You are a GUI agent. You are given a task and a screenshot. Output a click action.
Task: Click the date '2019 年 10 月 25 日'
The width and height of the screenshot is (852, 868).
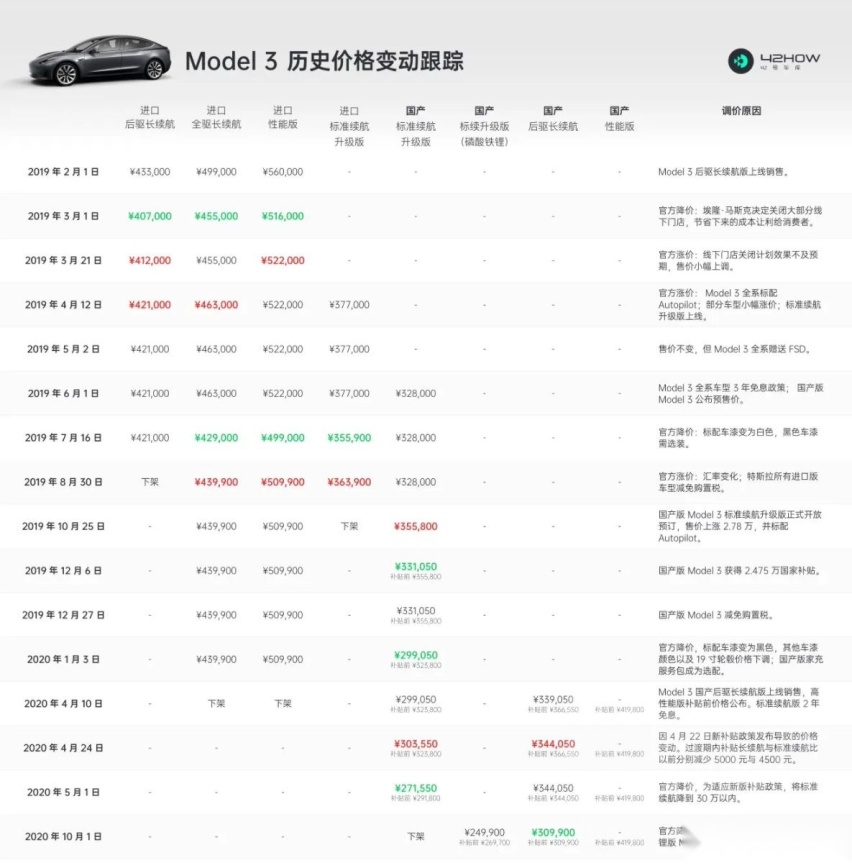tap(63, 526)
